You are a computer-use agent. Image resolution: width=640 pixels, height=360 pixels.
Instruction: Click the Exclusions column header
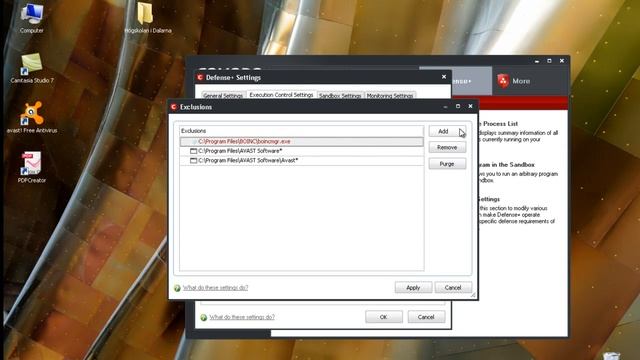pos(302,131)
